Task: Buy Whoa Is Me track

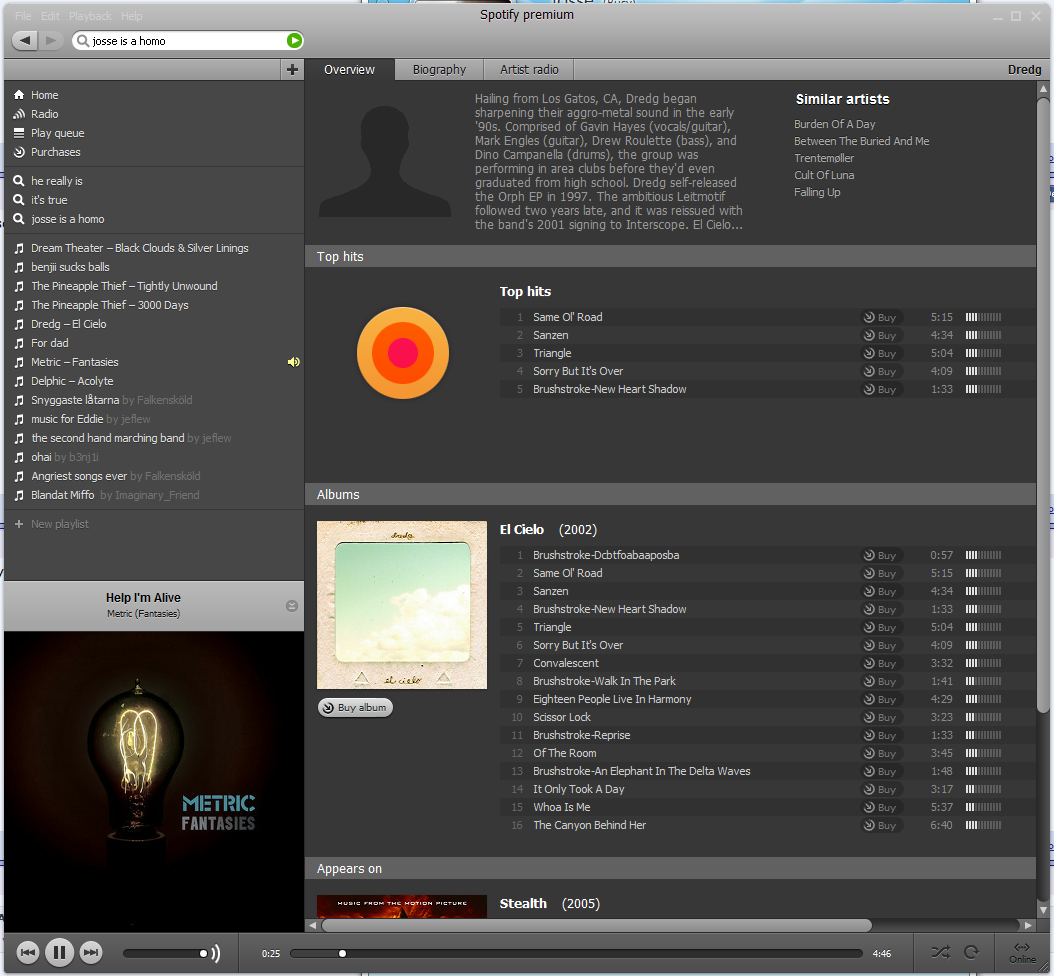Action: coord(880,807)
